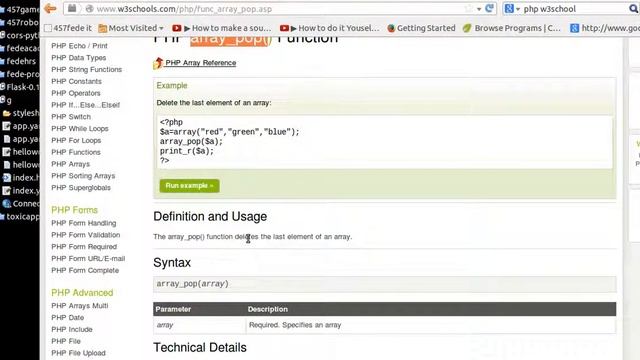Screen dimensions: 640x360
Task: Click the Technical Details heading
Action: pyautogui.click(x=200, y=347)
